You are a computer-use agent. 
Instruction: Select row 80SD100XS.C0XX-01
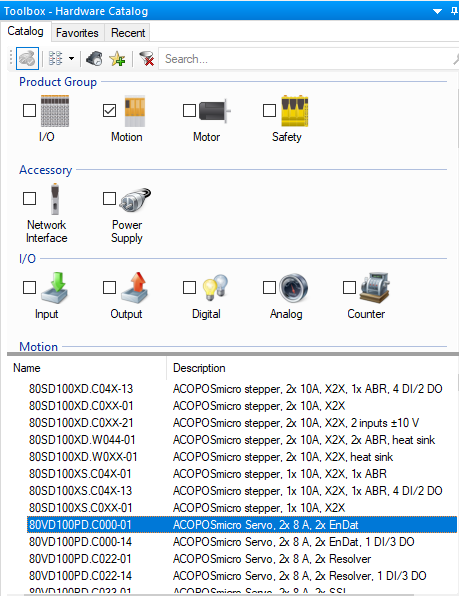(242, 508)
